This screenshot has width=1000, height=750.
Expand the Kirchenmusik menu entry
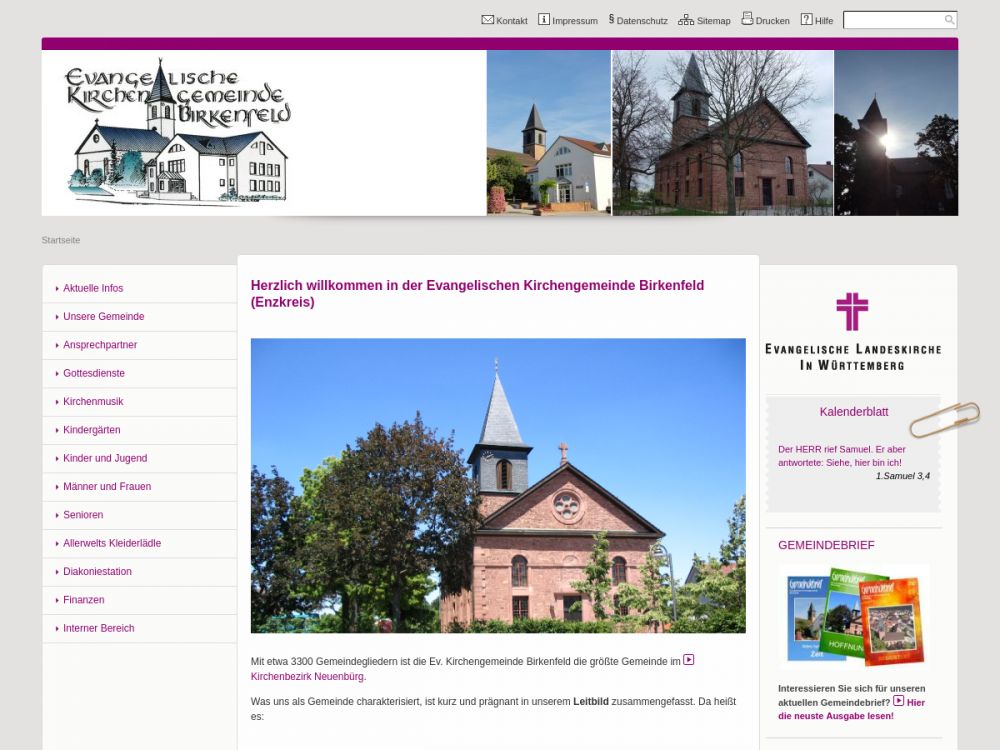[x=93, y=401]
